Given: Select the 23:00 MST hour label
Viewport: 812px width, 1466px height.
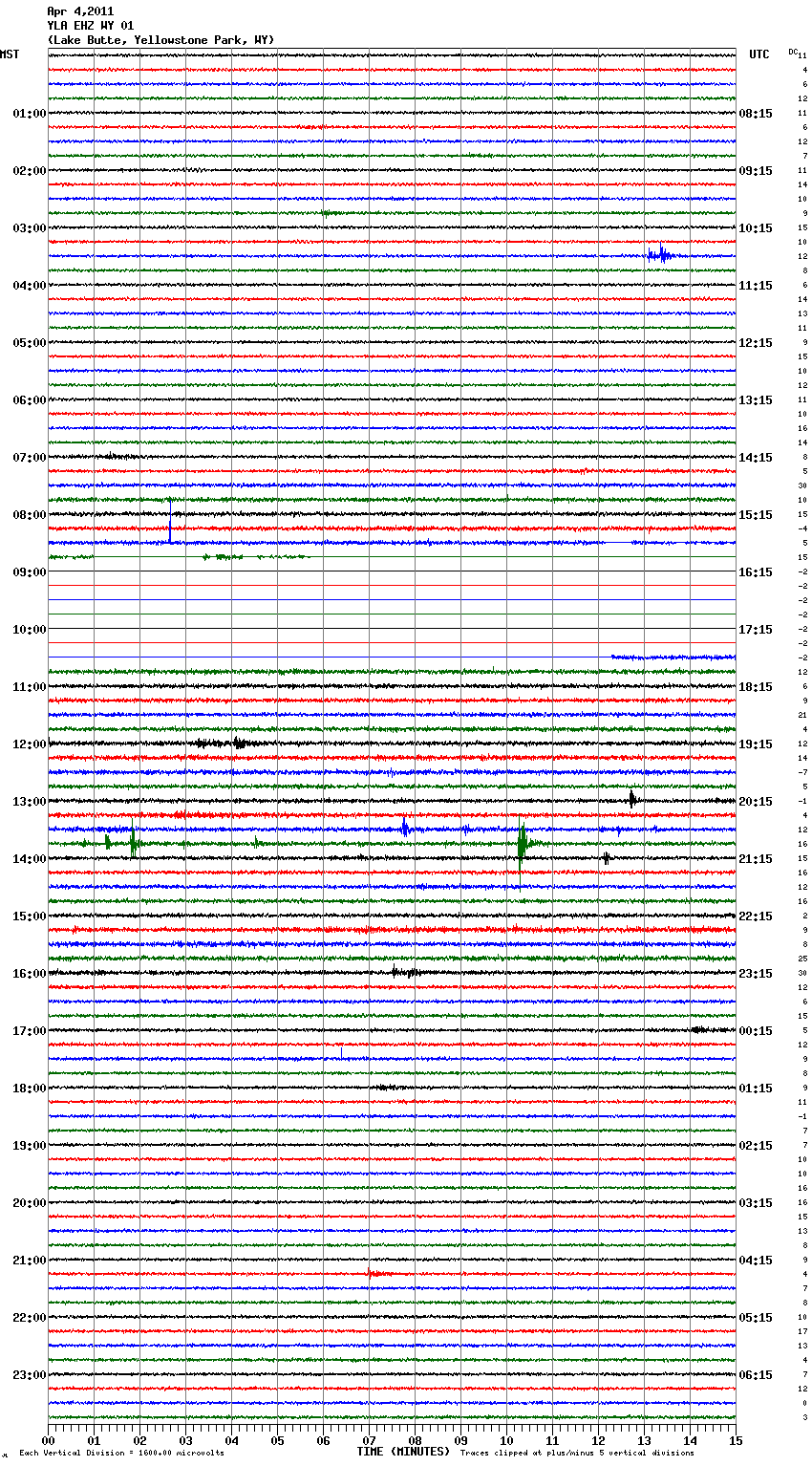Looking at the screenshot, I should click(29, 1375).
